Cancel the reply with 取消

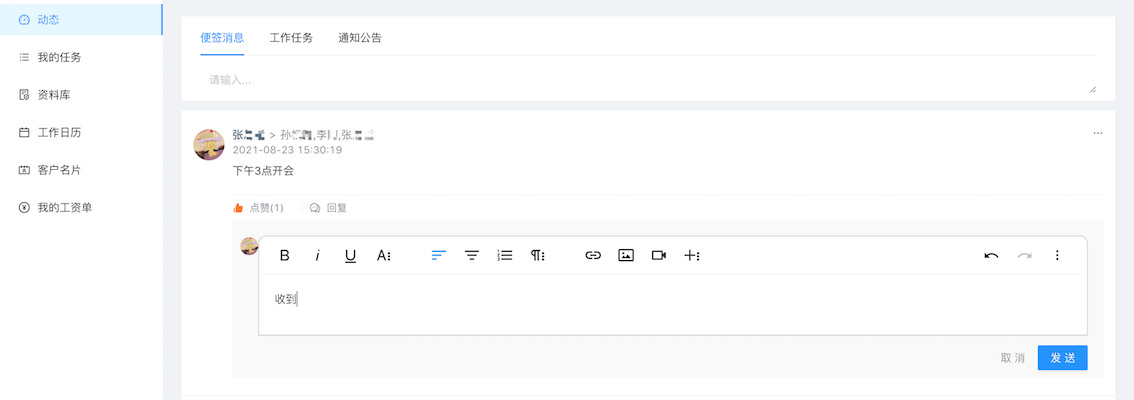click(1012, 357)
